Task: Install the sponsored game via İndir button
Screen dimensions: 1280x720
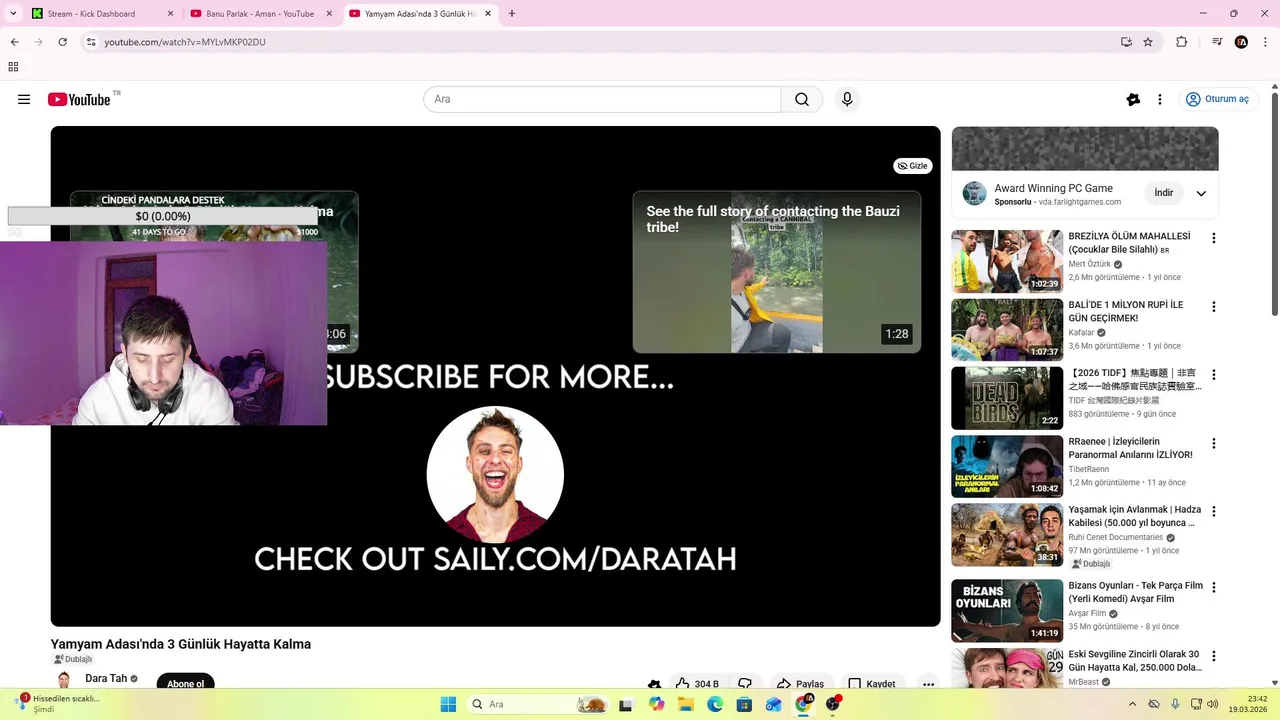Action: click(1164, 193)
